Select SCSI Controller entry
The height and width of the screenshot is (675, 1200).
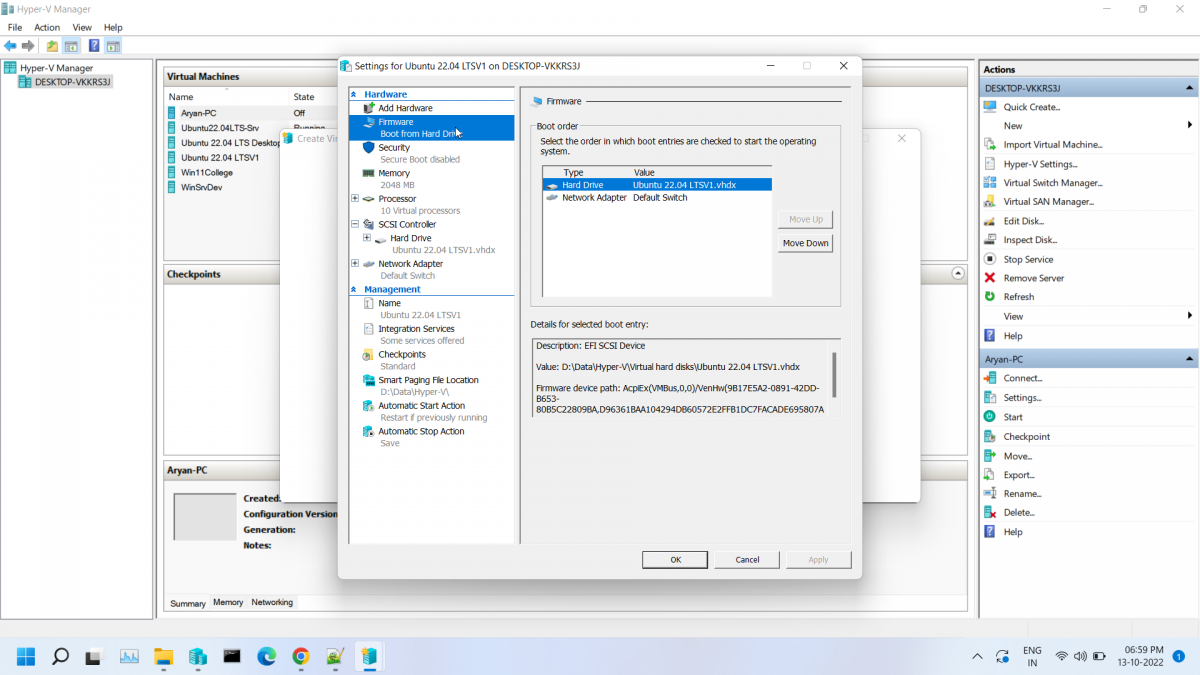coord(407,225)
